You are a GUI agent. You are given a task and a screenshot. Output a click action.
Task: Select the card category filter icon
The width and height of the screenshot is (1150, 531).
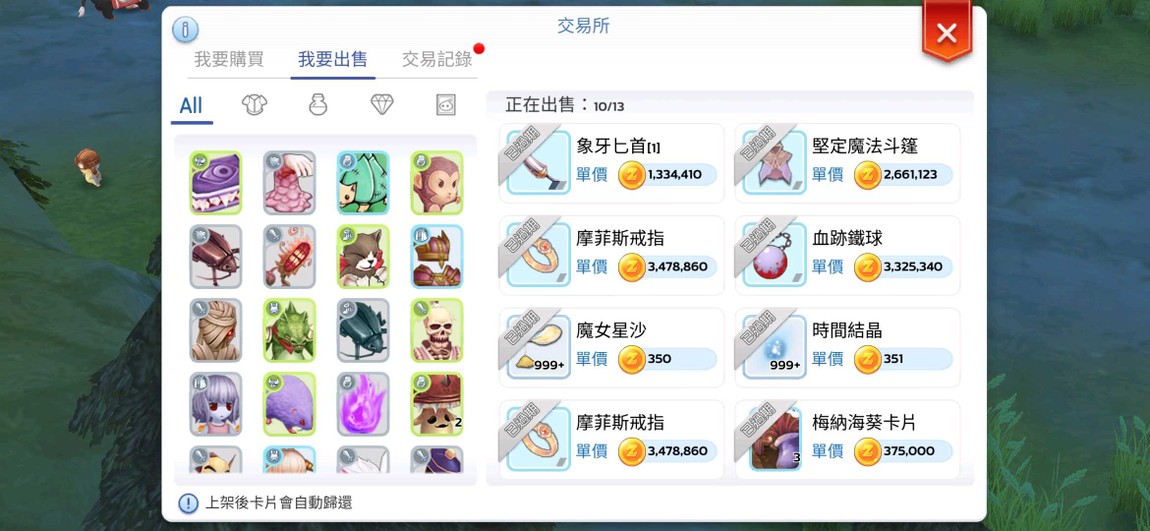click(x=446, y=105)
